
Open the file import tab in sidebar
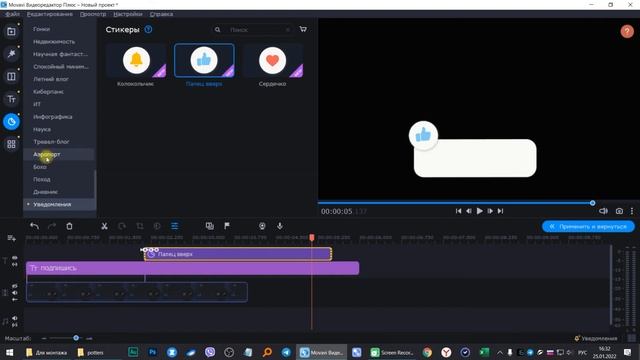[x=11, y=31]
